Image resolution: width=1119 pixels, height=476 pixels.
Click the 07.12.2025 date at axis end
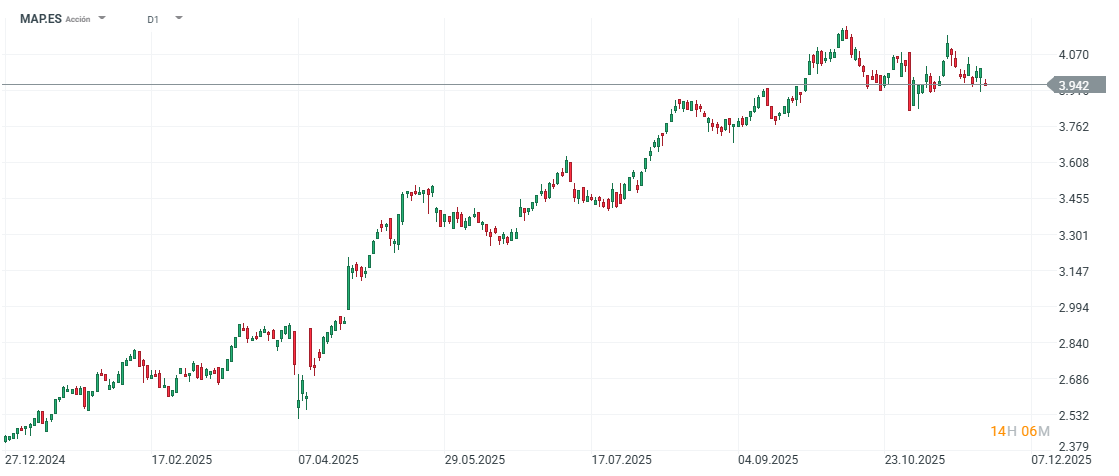click(x=1062, y=460)
